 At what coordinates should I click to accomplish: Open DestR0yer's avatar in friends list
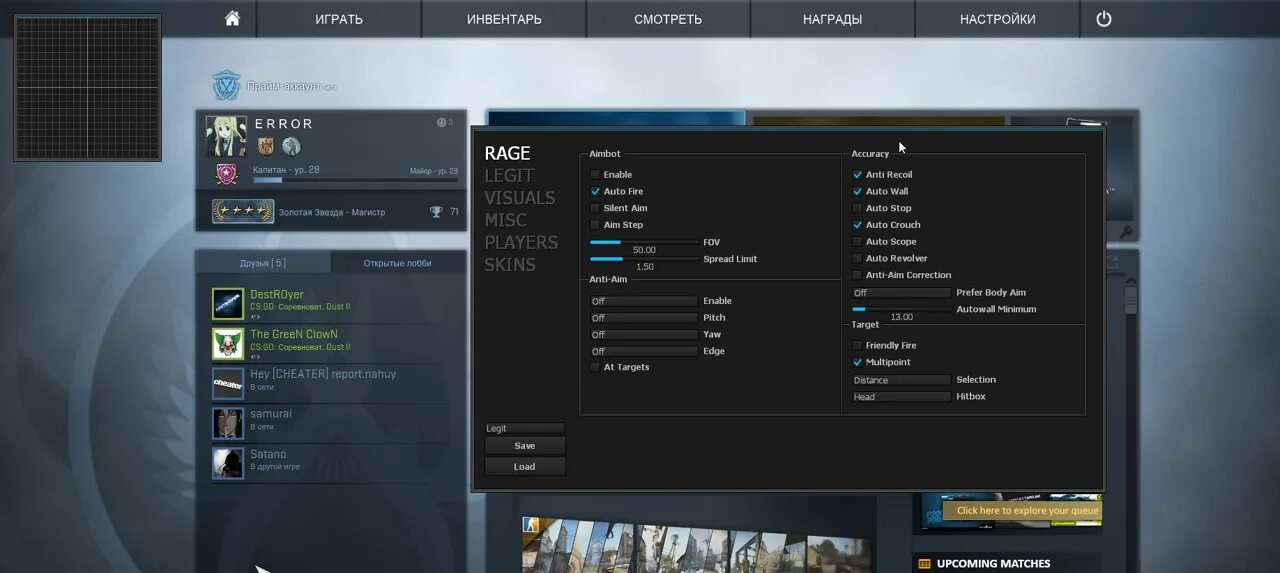tap(228, 304)
